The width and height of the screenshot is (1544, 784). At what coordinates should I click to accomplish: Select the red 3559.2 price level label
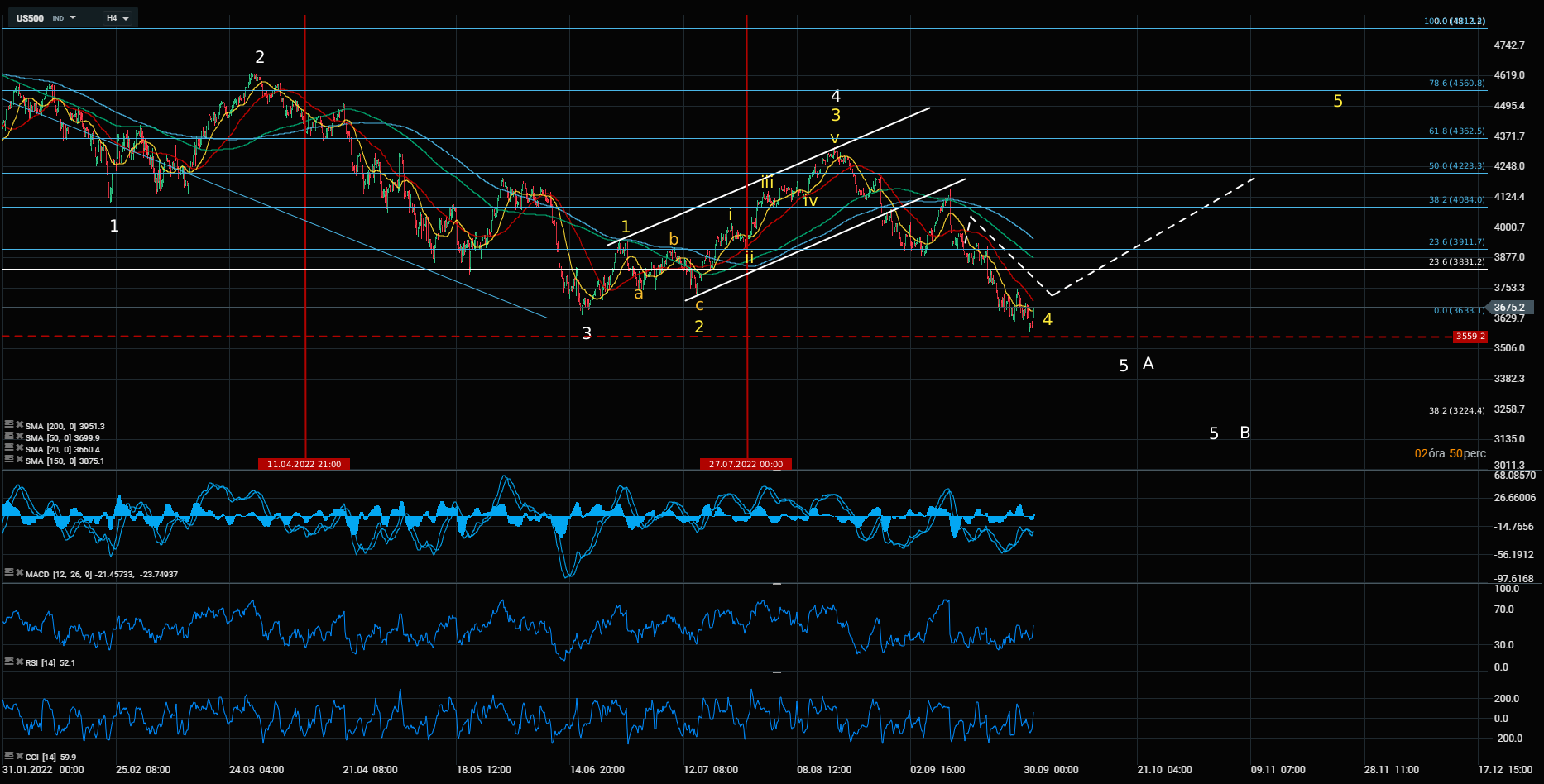[x=1470, y=337]
